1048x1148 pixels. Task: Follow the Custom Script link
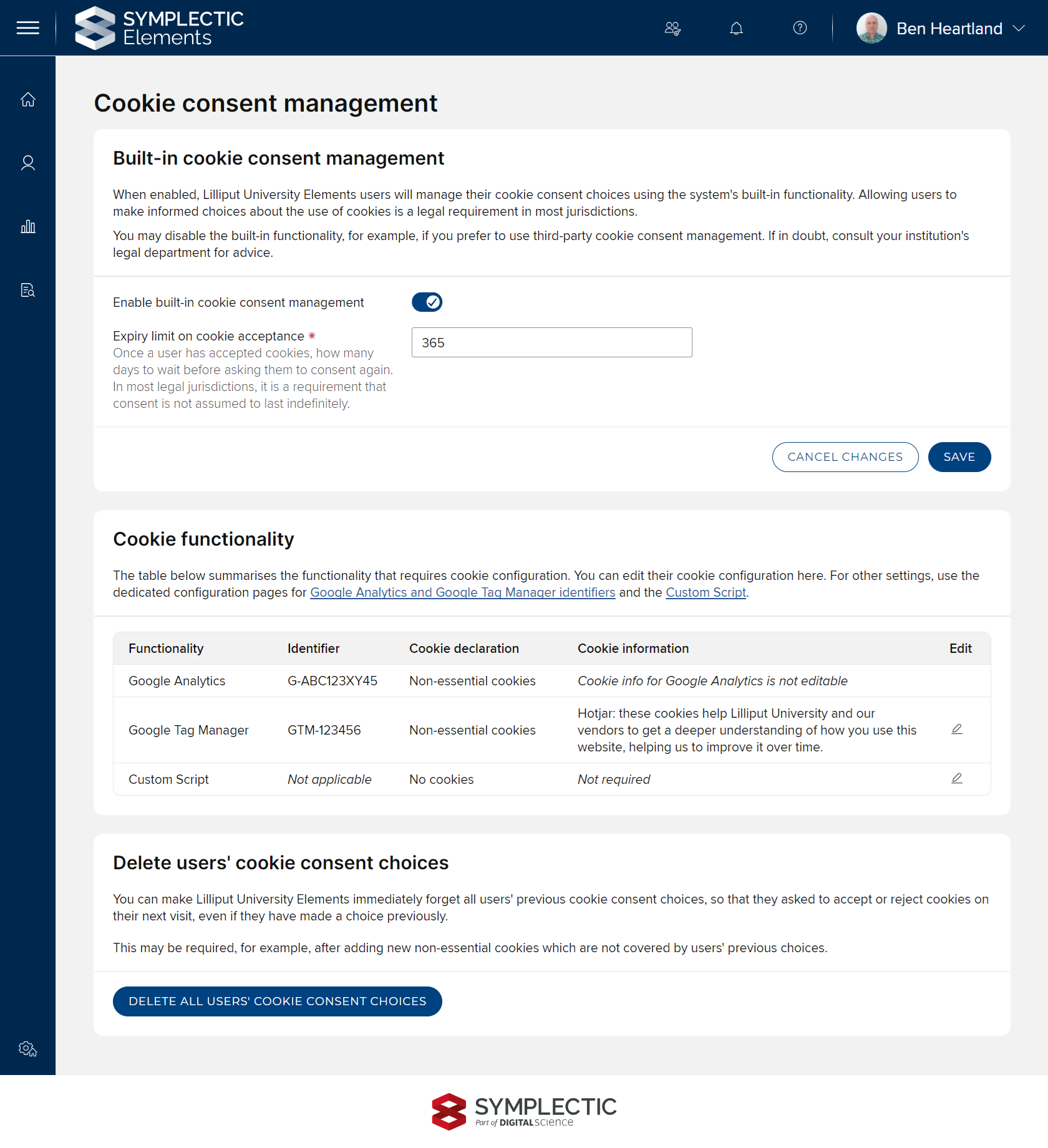[706, 593]
